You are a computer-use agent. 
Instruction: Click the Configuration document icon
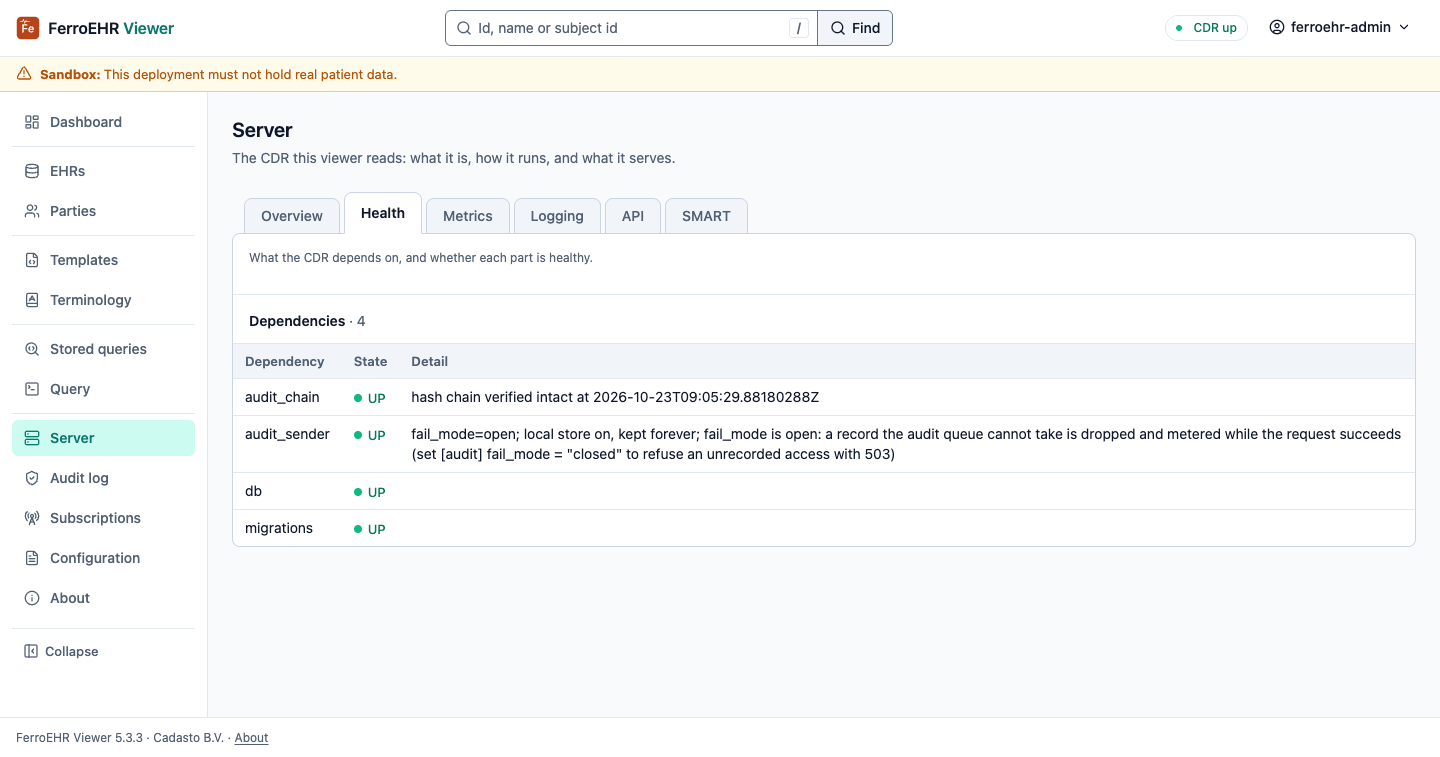click(x=32, y=558)
